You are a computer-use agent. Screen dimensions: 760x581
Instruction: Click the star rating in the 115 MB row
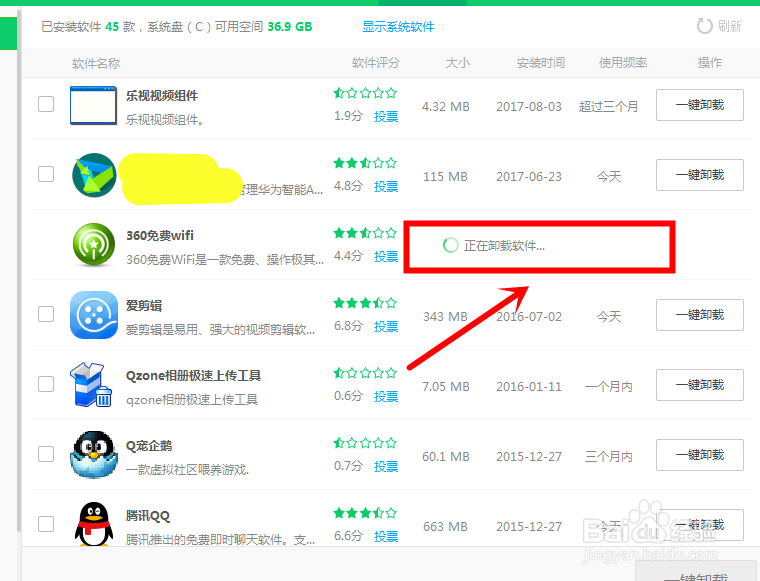(365, 163)
